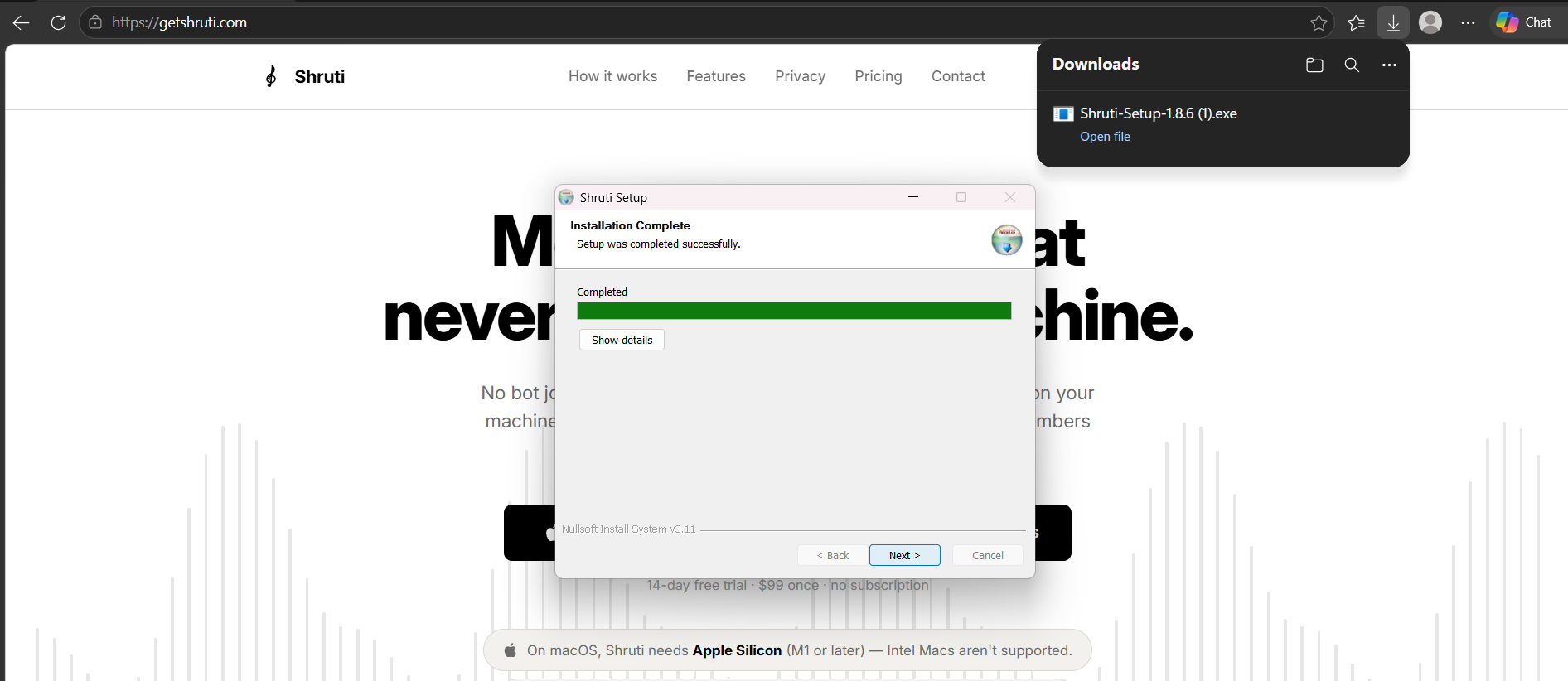Click the Nullsoft Install System v3.11 label
The image size is (1568, 681).
click(629, 529)
